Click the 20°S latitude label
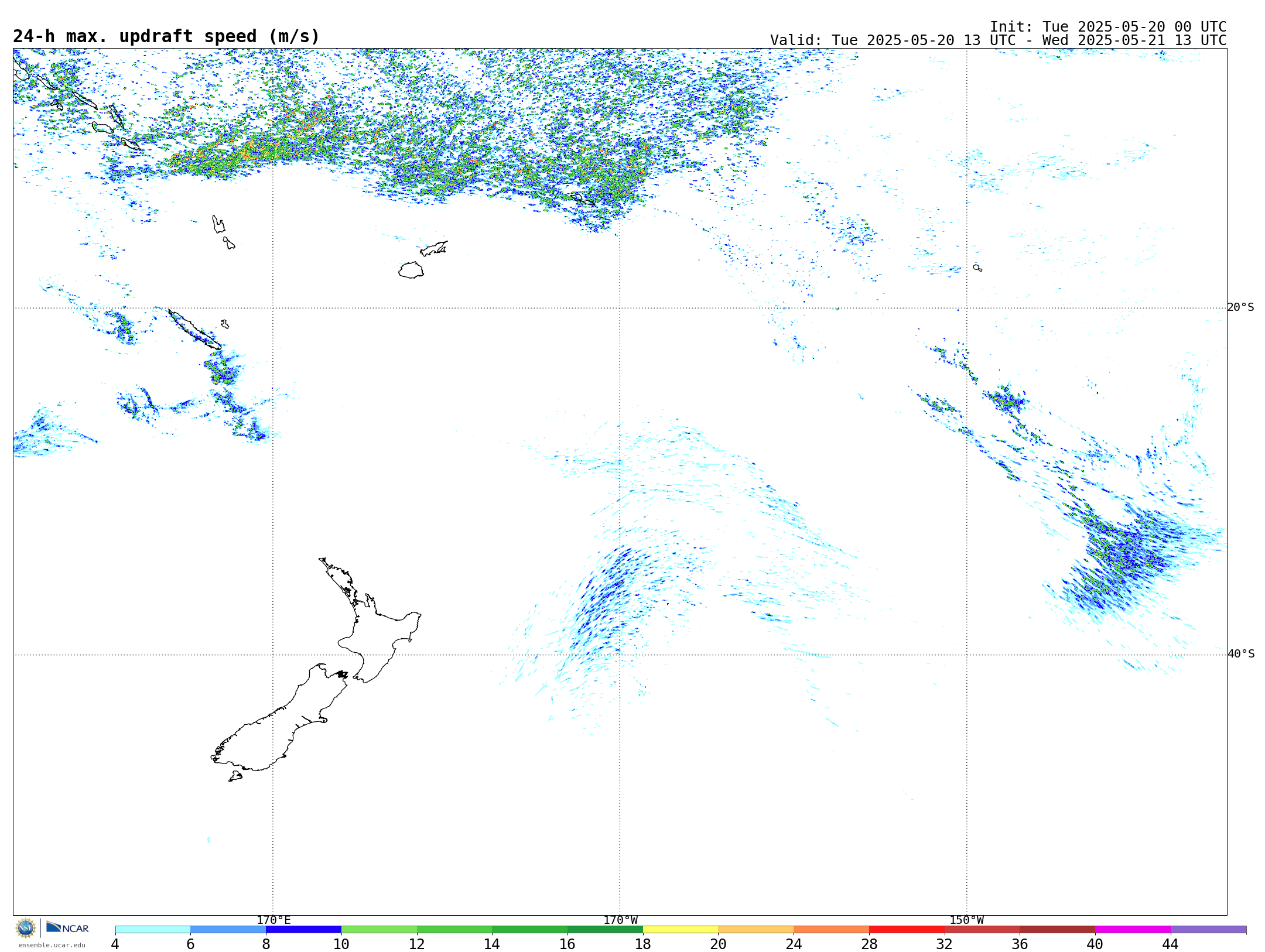This screenshot has width=1265, height=952. [1241, 307]
